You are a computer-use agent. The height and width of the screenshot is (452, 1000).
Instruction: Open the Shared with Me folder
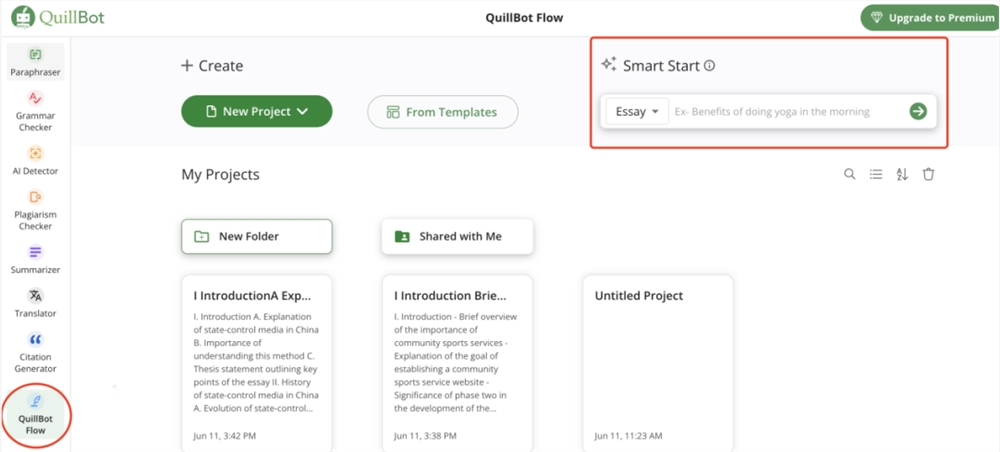[x=457, y=237]
